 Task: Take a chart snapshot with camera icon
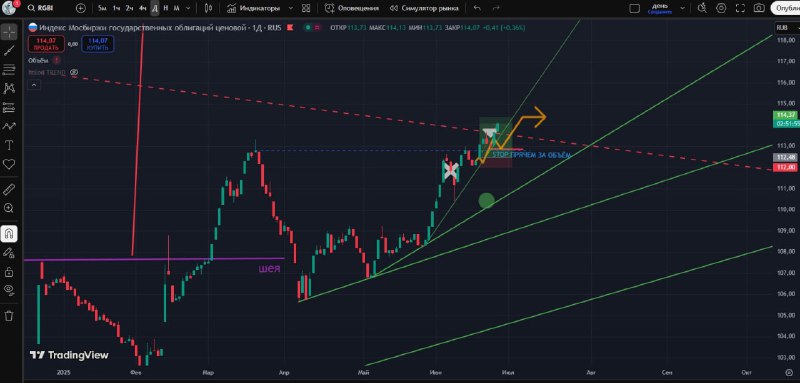759,8
